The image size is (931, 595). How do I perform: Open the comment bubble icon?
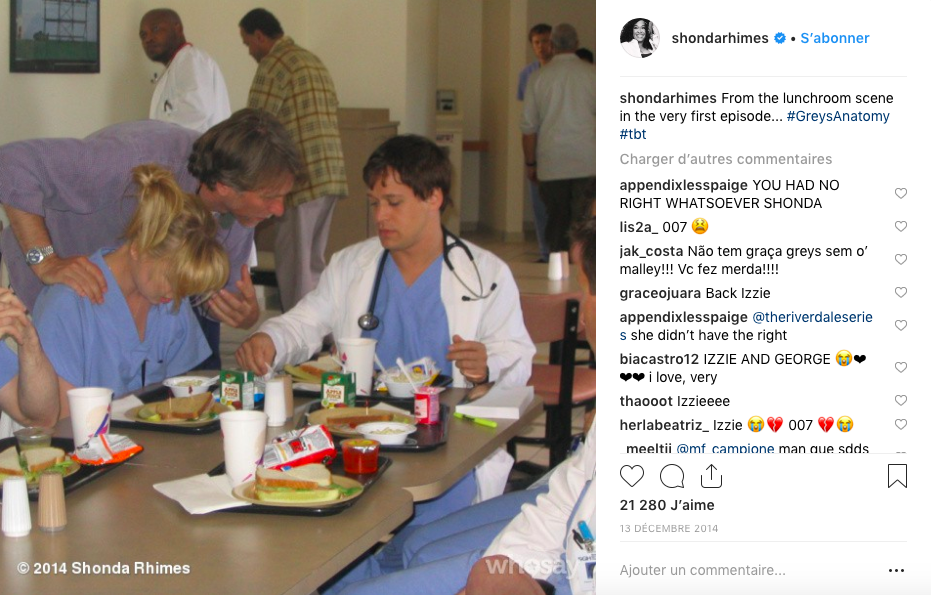pos(672,476)
